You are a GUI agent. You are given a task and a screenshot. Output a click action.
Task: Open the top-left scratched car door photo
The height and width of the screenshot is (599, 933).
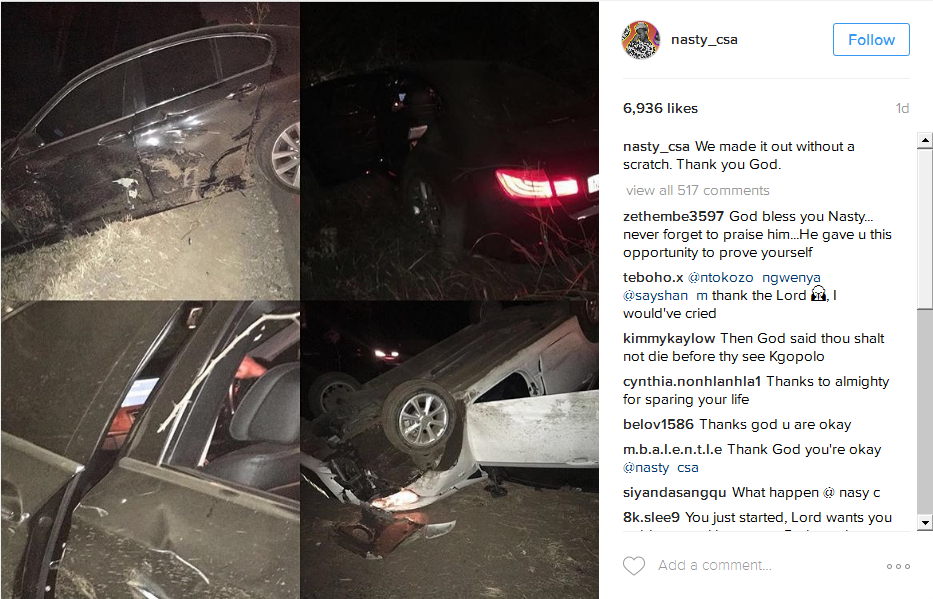[x=150, y=150]
